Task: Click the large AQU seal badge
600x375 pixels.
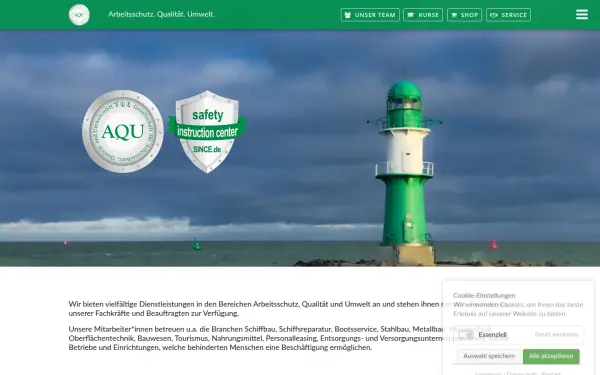Action: tap(123, 132)
